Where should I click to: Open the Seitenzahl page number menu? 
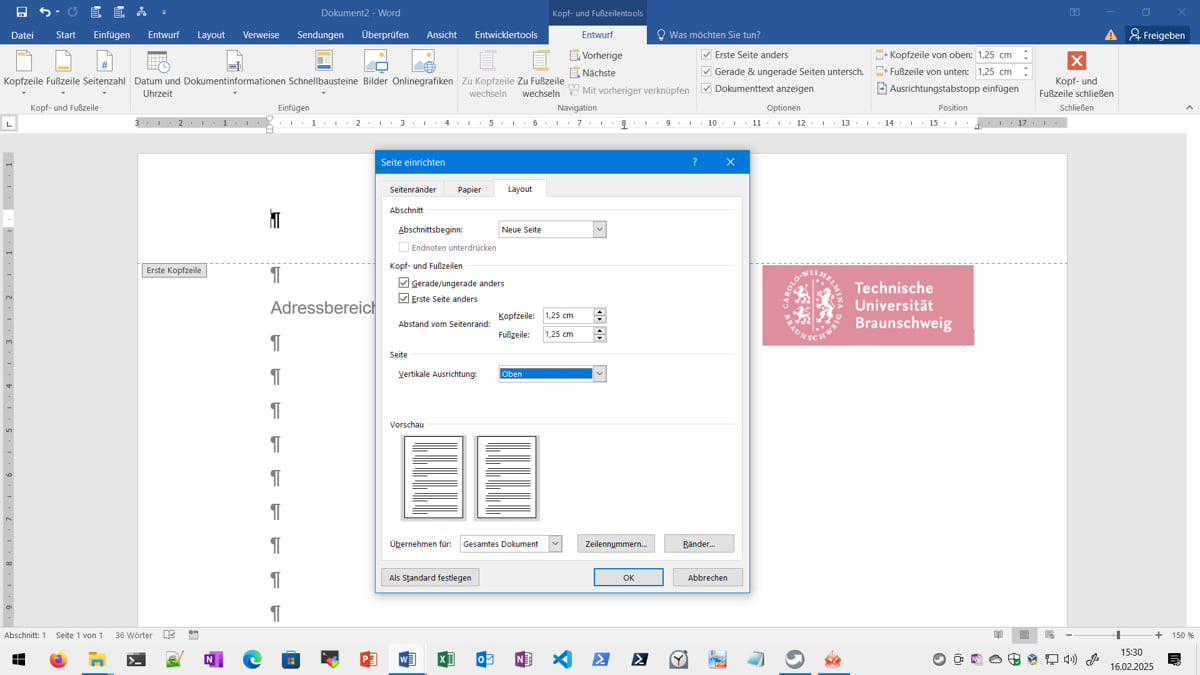(104, 74)
